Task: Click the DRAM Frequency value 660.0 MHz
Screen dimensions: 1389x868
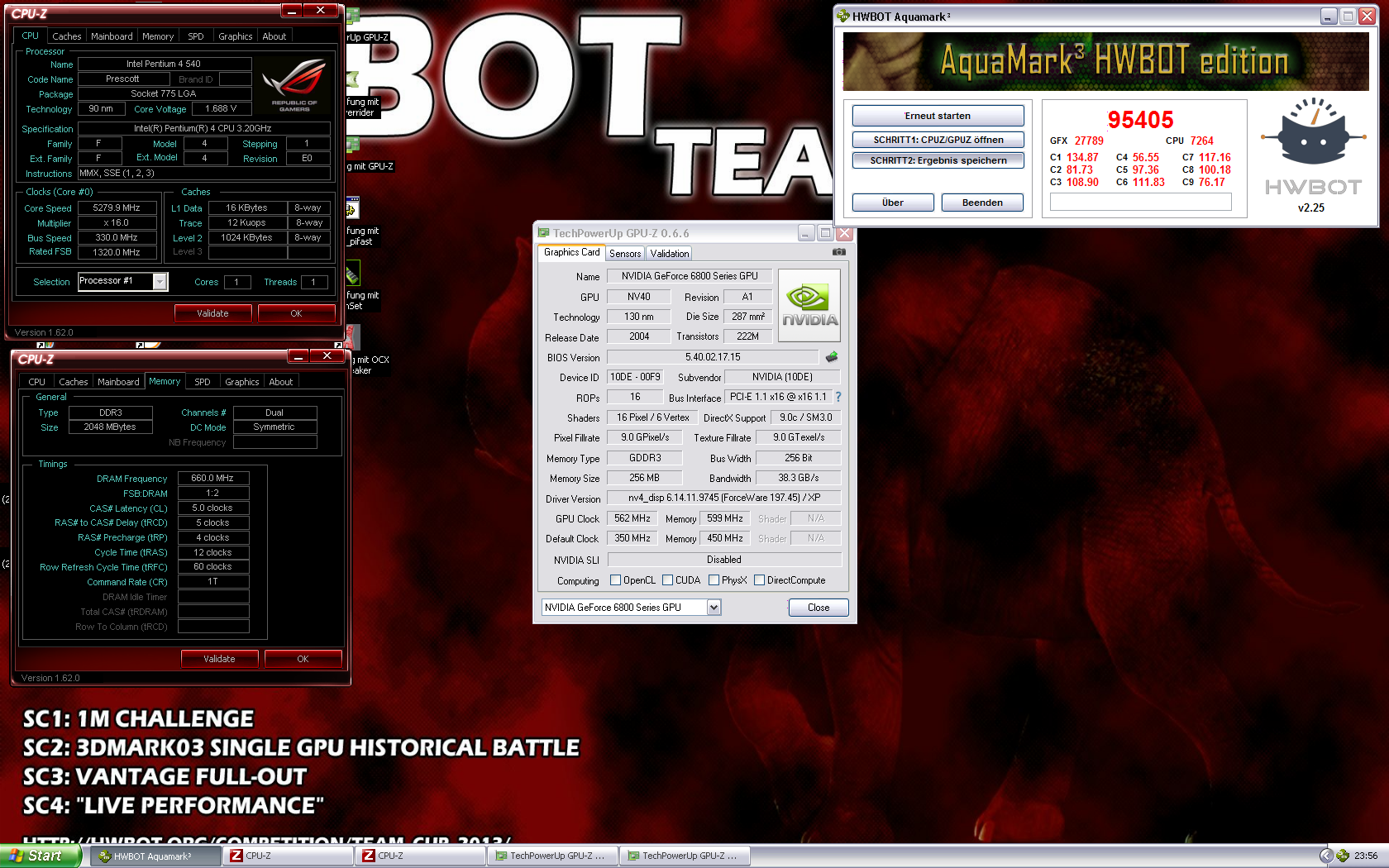Action: [212, 478]
